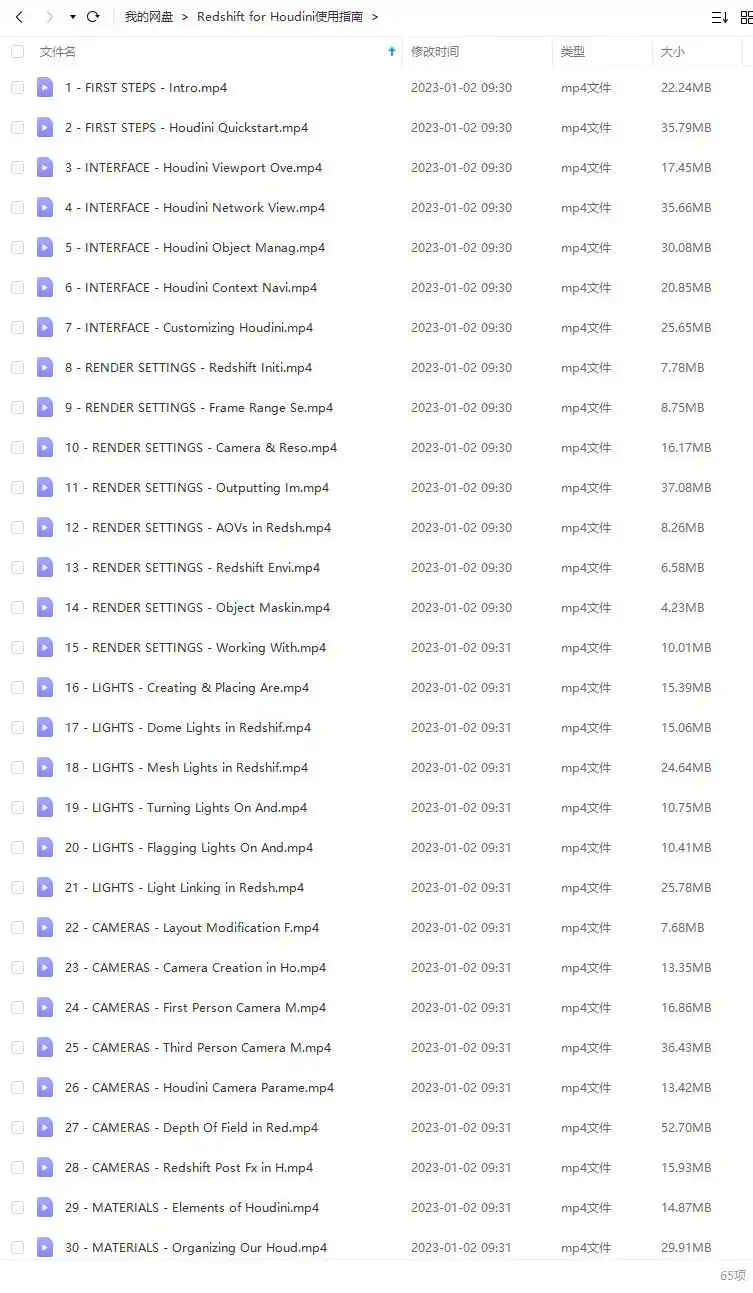Toggle the select all files checkbox
Screen dimensions: 753x1293
[17, 52]
